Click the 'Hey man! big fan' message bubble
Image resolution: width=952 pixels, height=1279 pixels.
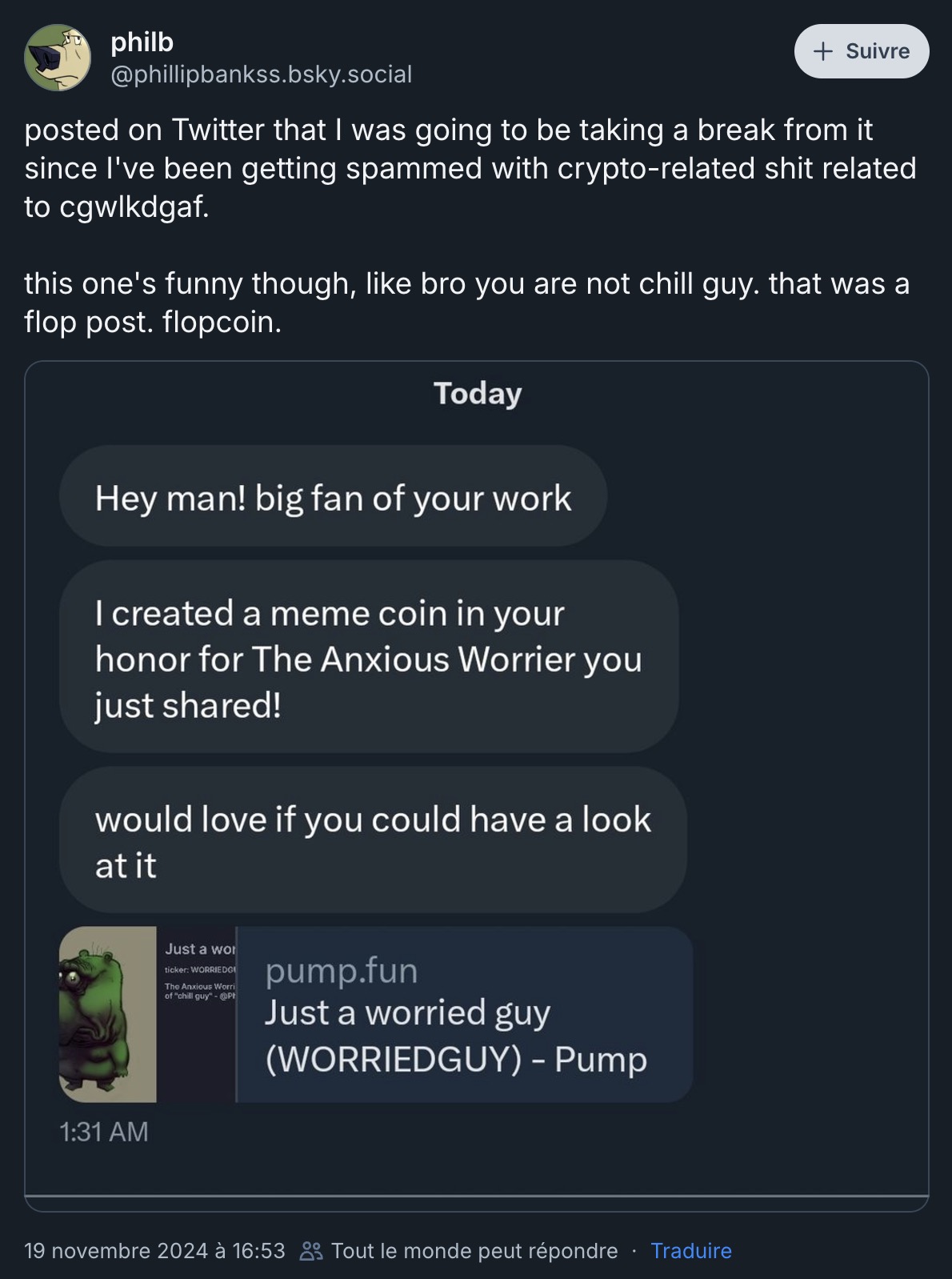(x=333, y=497)
